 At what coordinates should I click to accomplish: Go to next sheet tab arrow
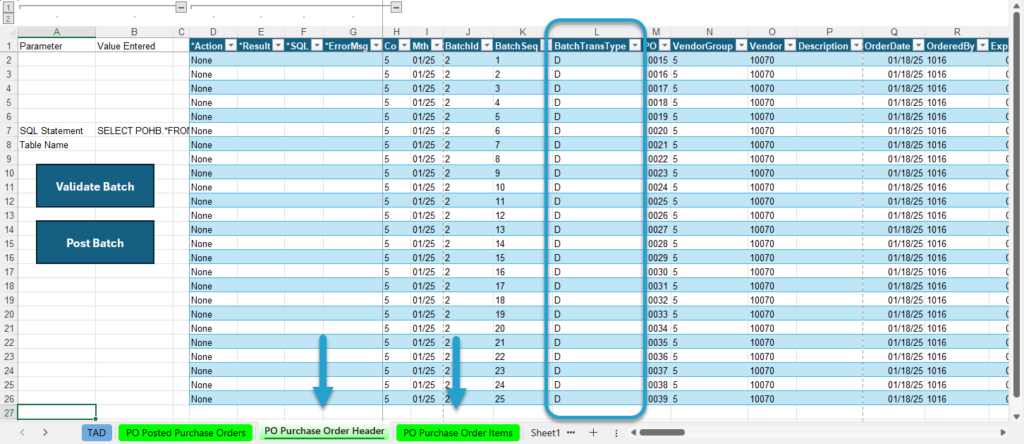[45, 432]
